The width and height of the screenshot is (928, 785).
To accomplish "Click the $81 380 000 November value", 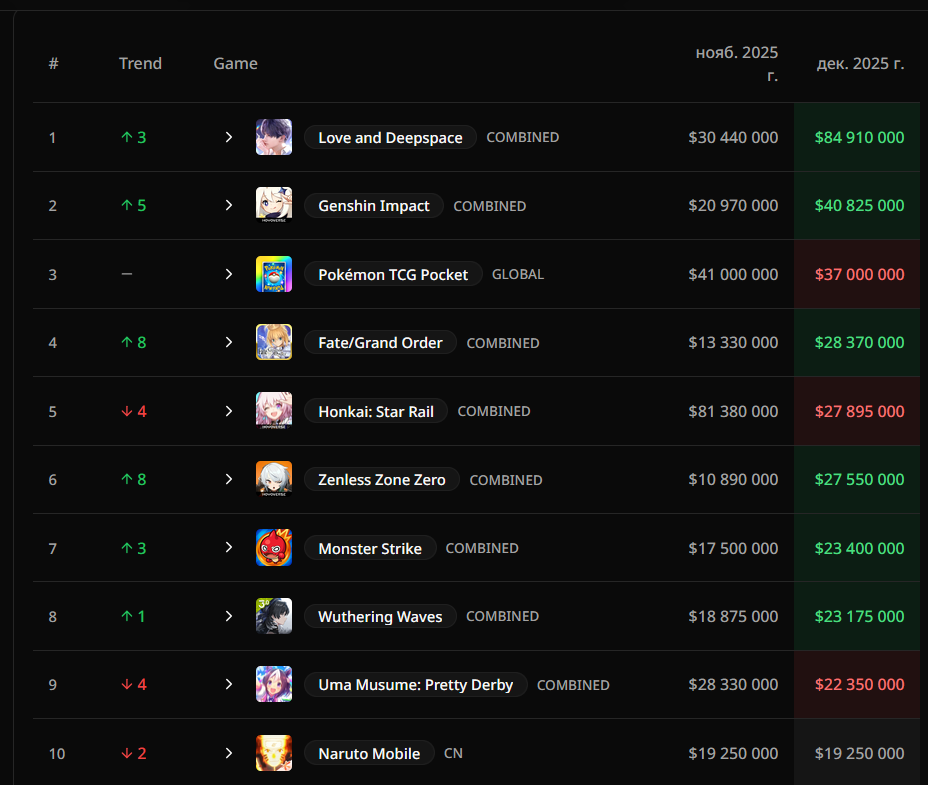I will click(733, 411).
